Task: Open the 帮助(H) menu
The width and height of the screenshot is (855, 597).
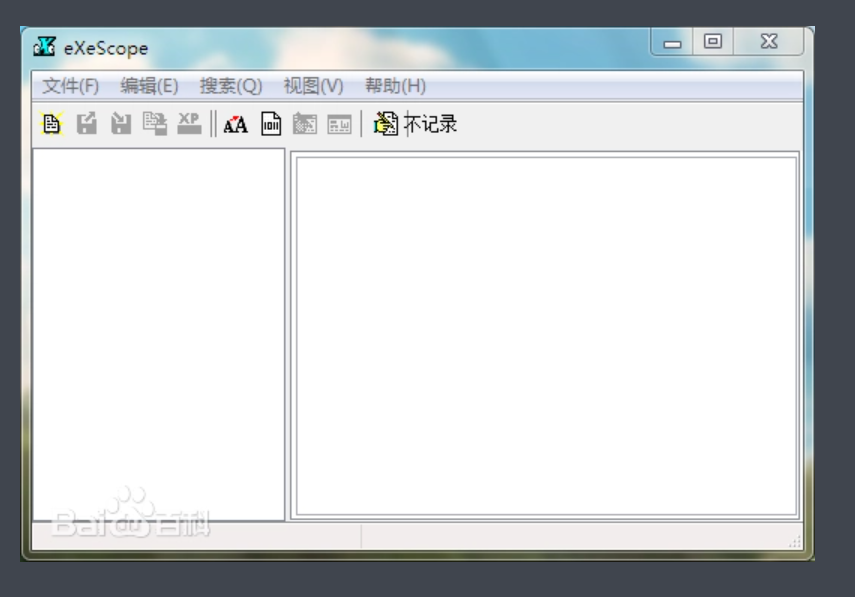Action: (x=395, y=86)
